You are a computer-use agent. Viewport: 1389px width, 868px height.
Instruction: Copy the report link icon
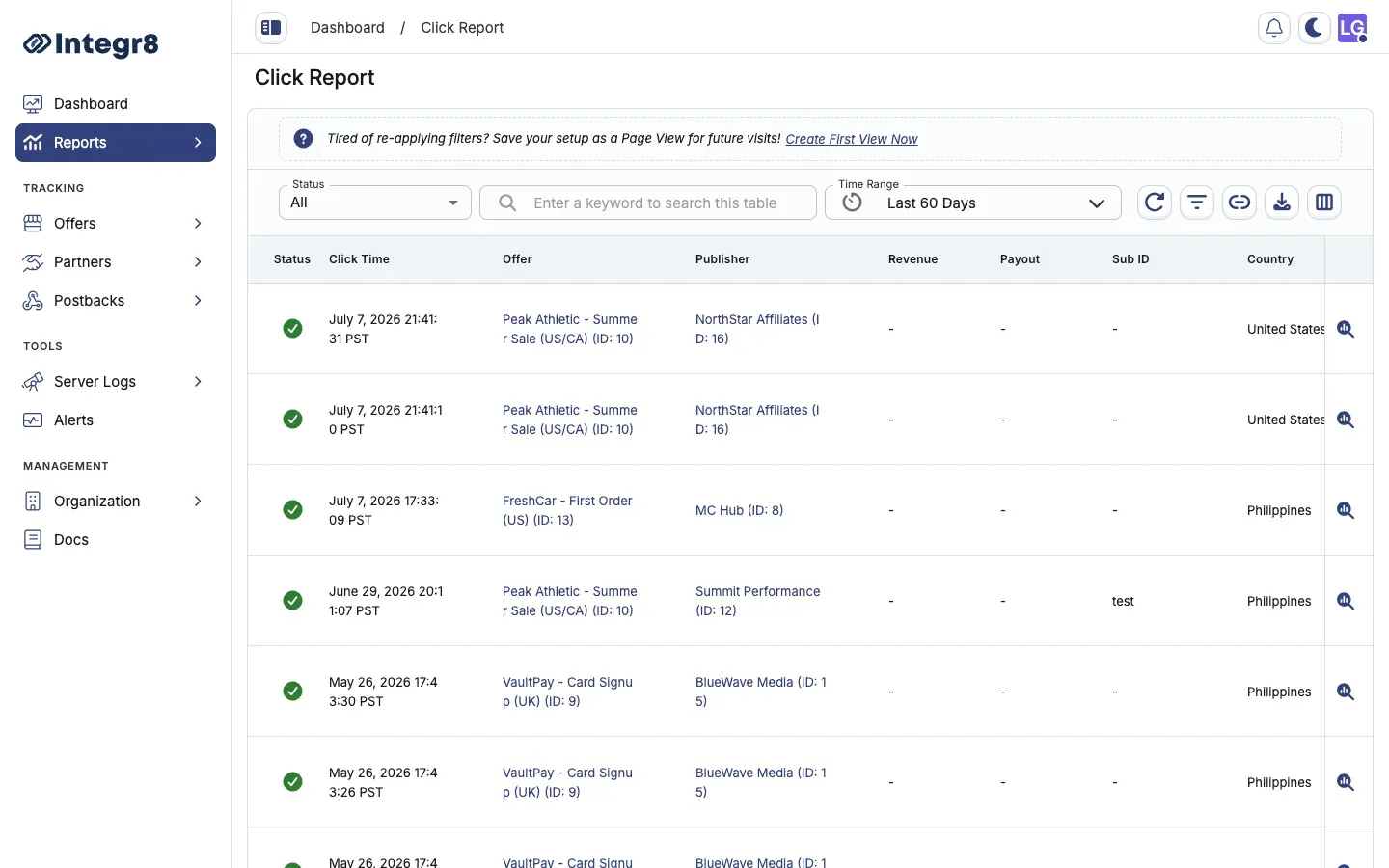[1239, 203]
